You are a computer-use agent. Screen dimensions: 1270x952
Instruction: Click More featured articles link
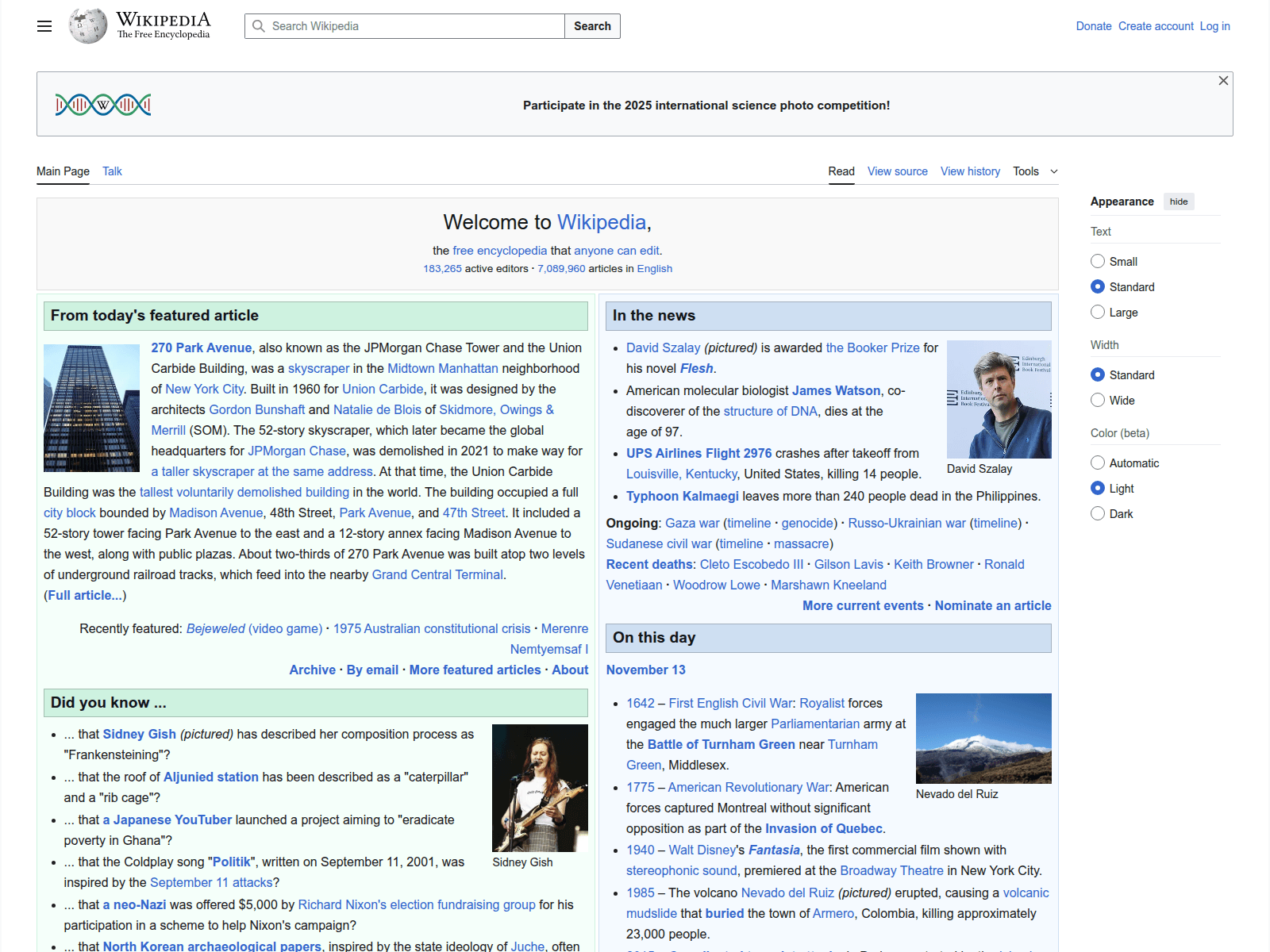[475, 670]
